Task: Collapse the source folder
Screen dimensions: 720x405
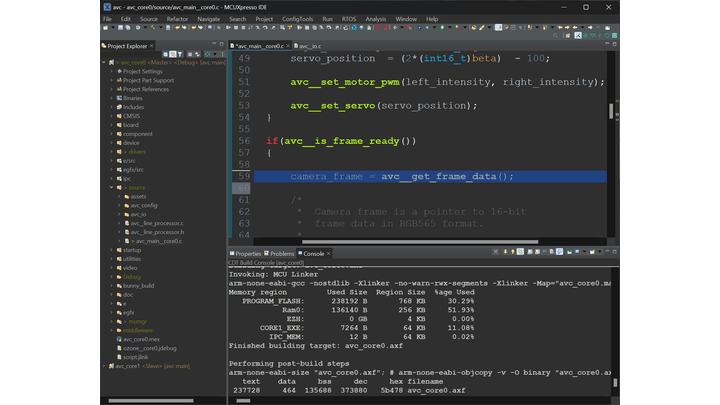Action: (111, 187)
